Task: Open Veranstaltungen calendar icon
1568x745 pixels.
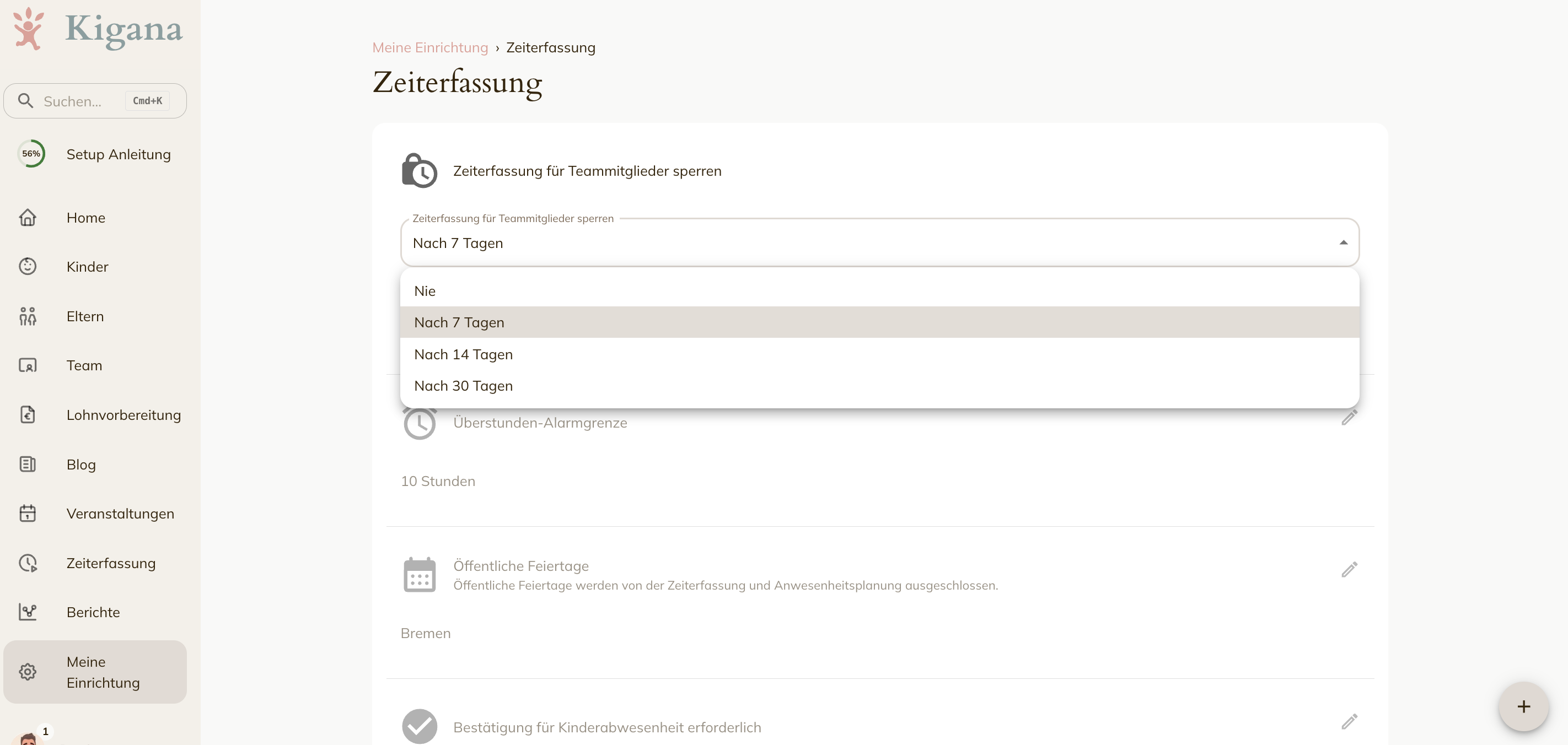Action: click(28, 514)
